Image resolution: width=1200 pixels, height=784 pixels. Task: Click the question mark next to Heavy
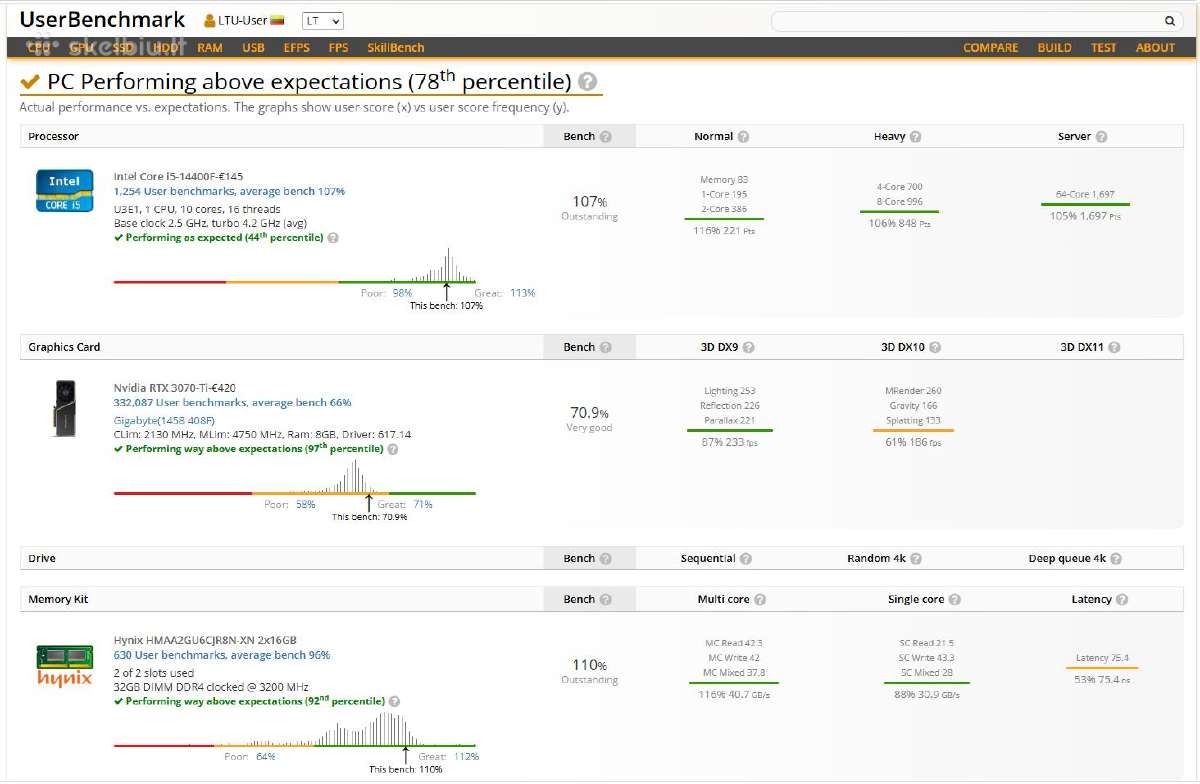click(915, 137)
